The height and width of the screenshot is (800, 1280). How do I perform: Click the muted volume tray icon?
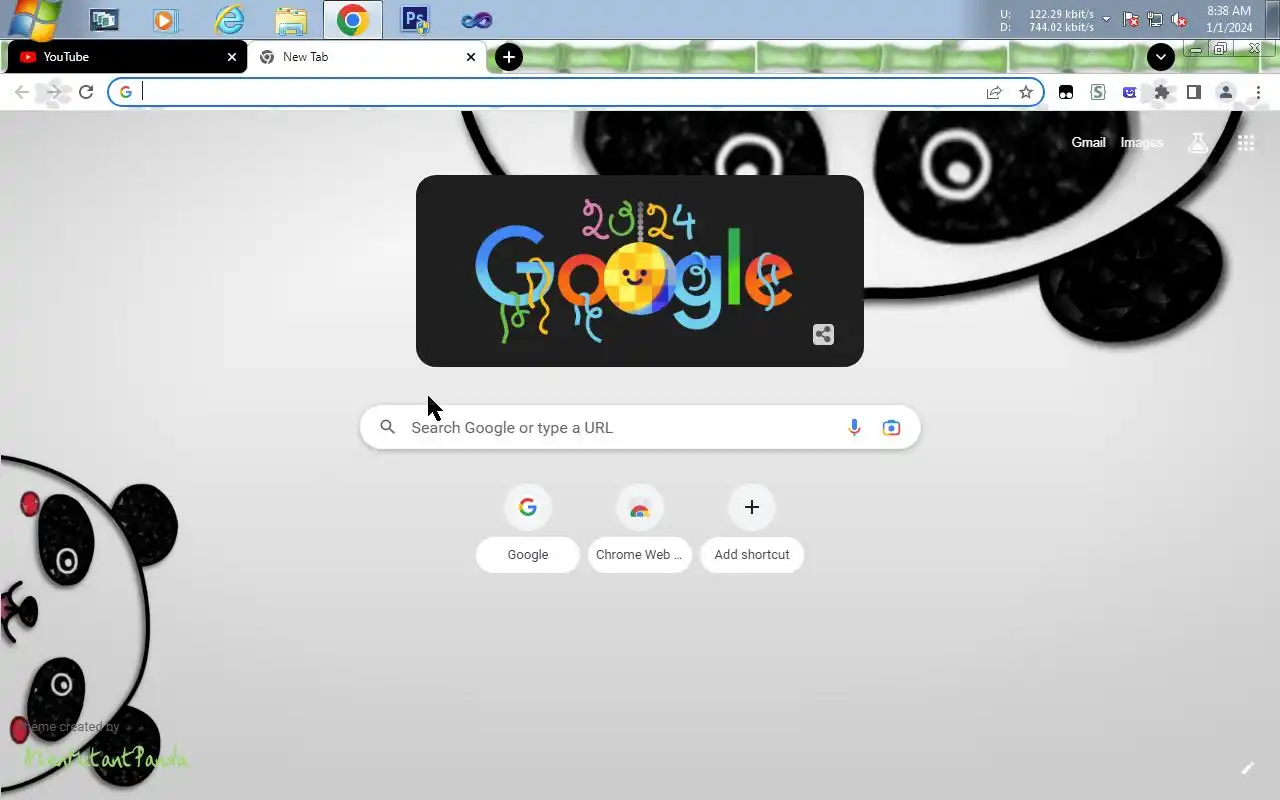click(x=1179, y=20)
